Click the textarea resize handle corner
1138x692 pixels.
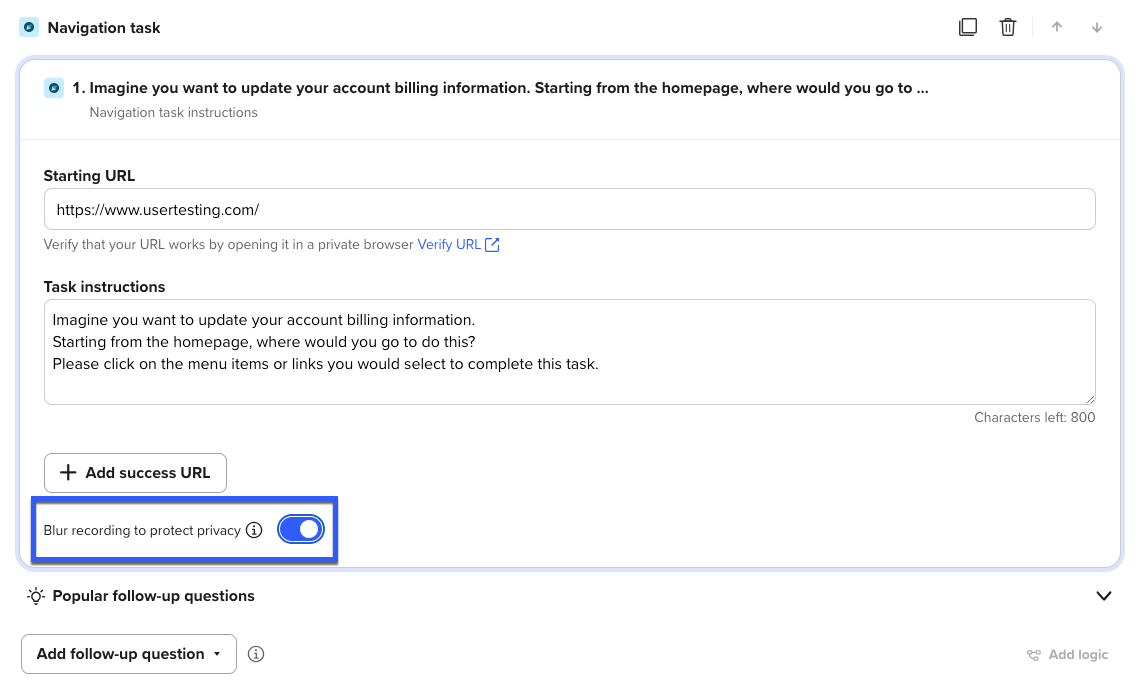coord(1090,398)
